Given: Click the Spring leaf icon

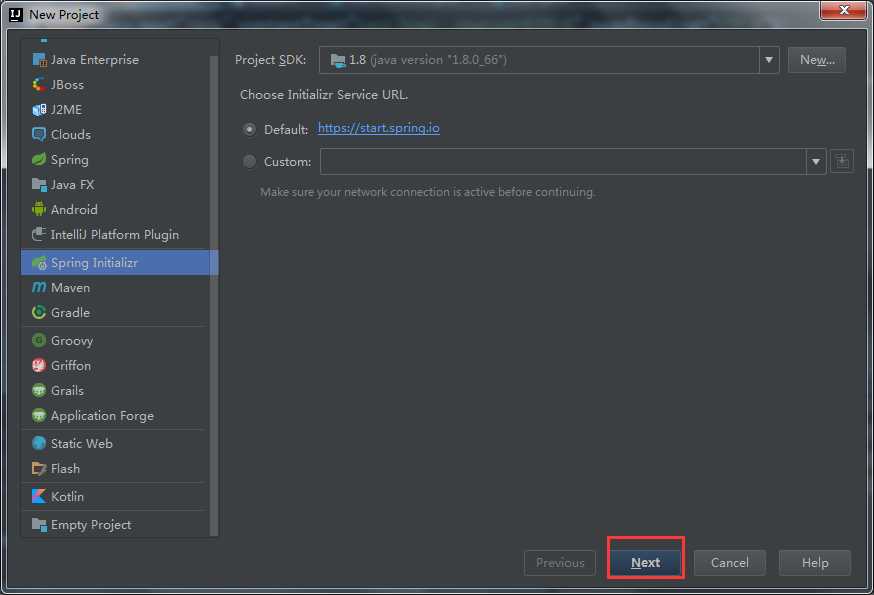Looking at the screenshot, I should [x=39, y=159].
